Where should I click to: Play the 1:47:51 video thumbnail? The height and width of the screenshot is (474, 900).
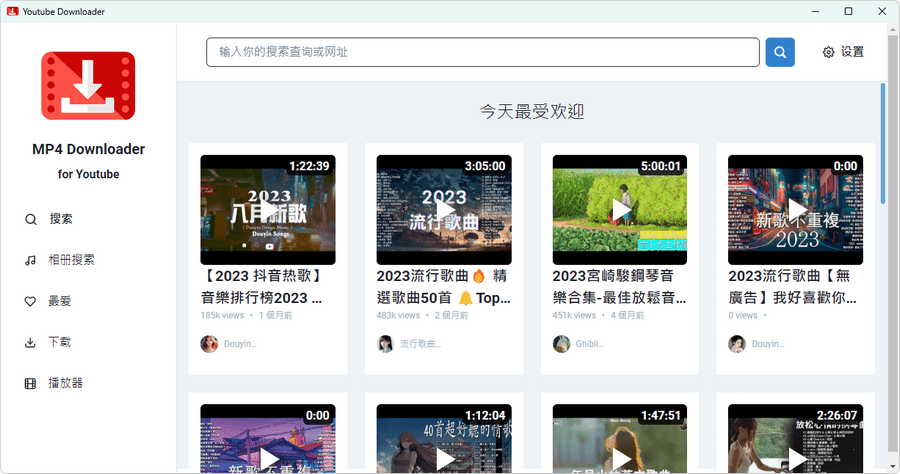coord(620,438)
